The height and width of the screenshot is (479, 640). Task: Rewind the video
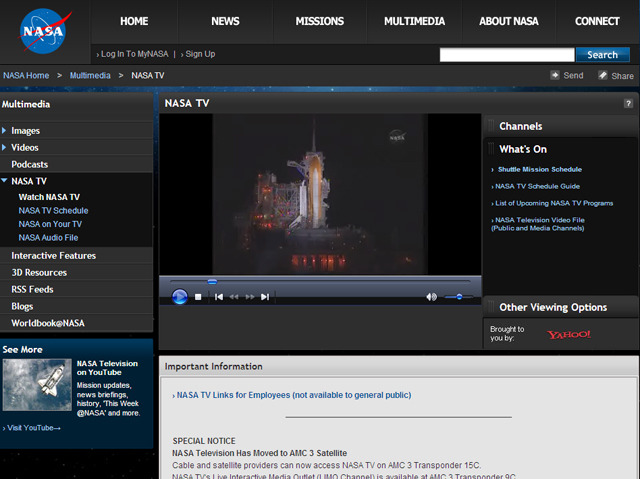(234, 297)
